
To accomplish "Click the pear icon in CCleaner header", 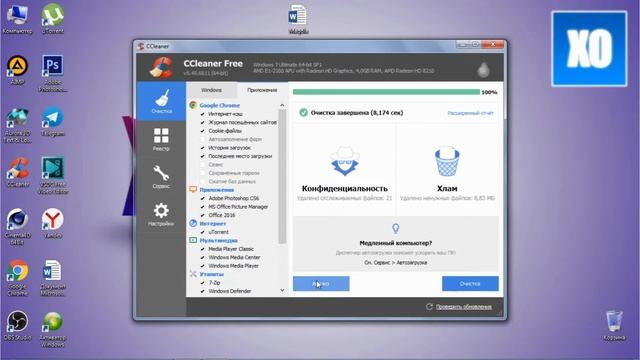I will (484, 69).
